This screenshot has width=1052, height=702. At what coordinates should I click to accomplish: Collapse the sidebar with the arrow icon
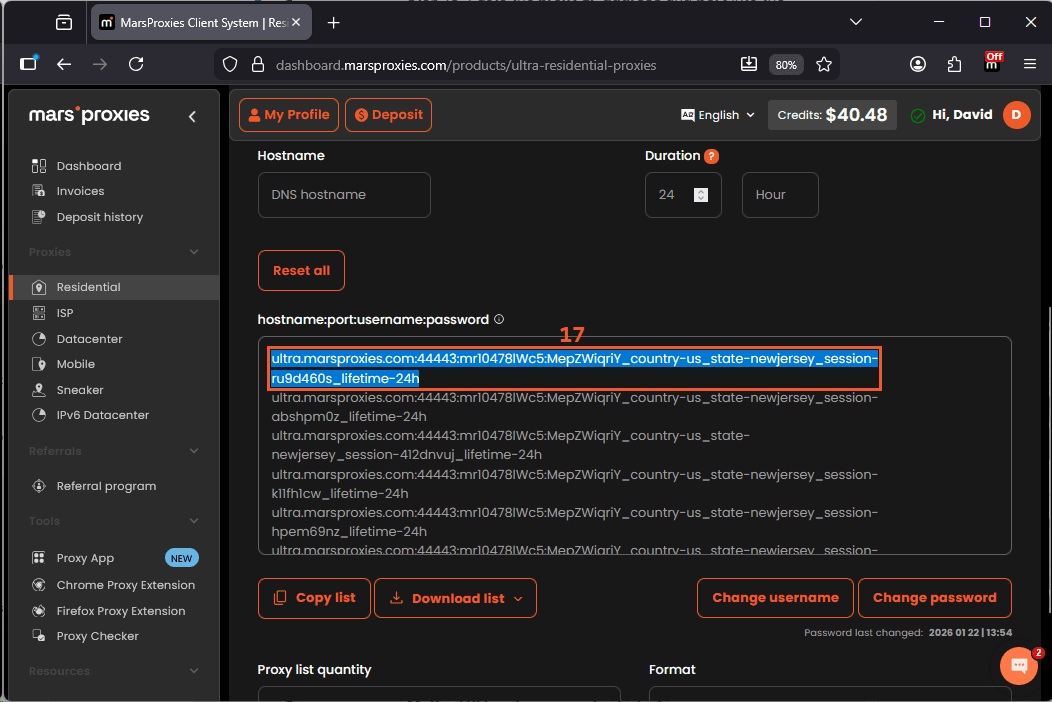pos(192,116)
